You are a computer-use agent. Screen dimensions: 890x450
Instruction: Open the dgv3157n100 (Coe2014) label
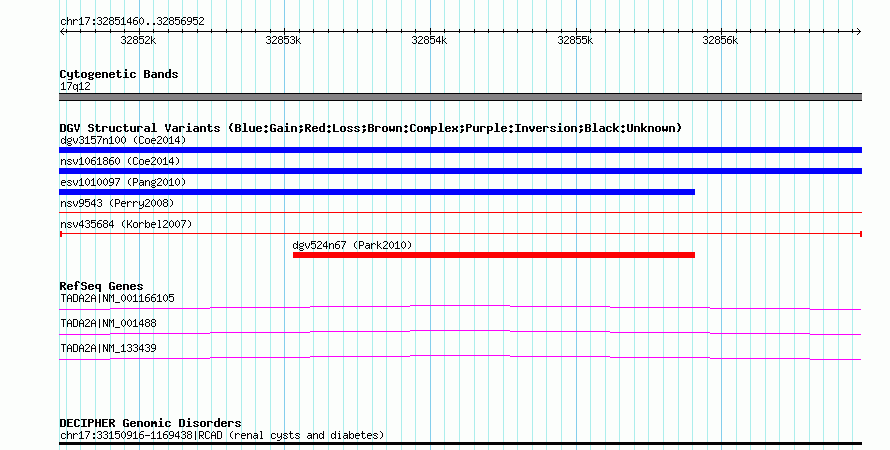click(x=123, y=140)
